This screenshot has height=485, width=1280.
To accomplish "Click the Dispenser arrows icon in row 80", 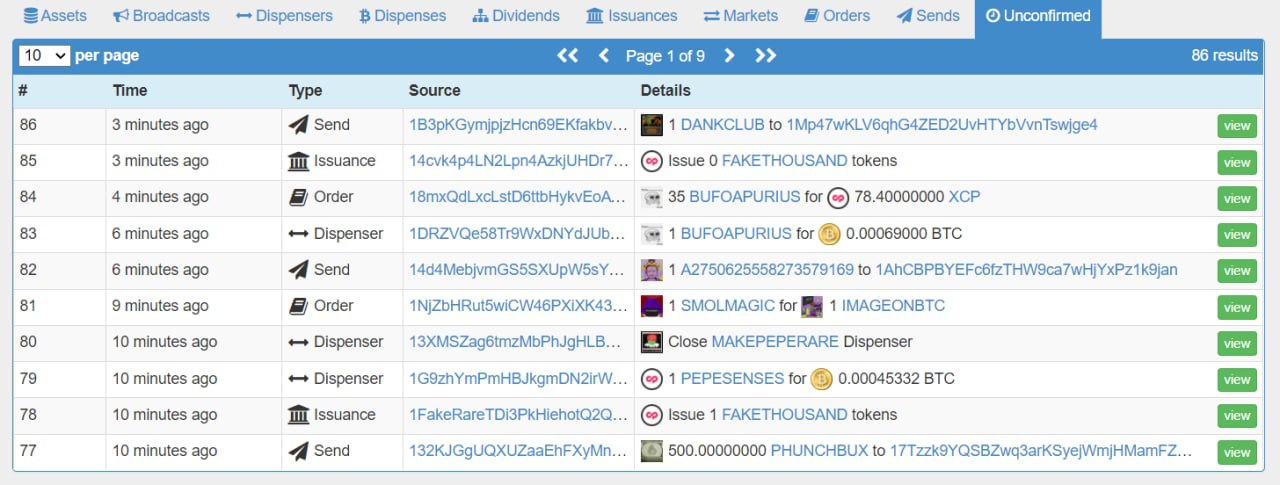I will click(x=298, y=342).
